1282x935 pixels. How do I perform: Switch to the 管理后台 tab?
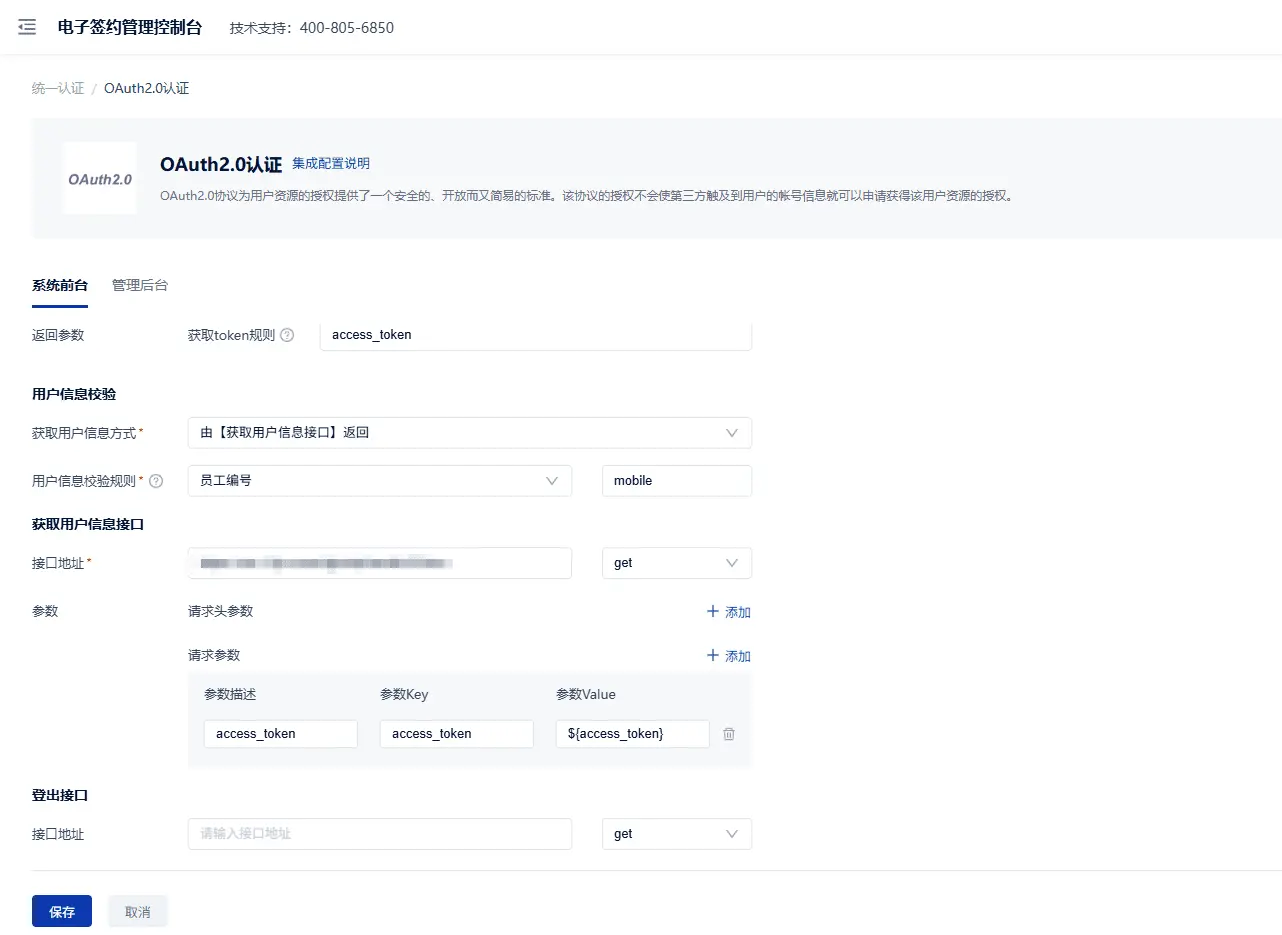(140, 286)
